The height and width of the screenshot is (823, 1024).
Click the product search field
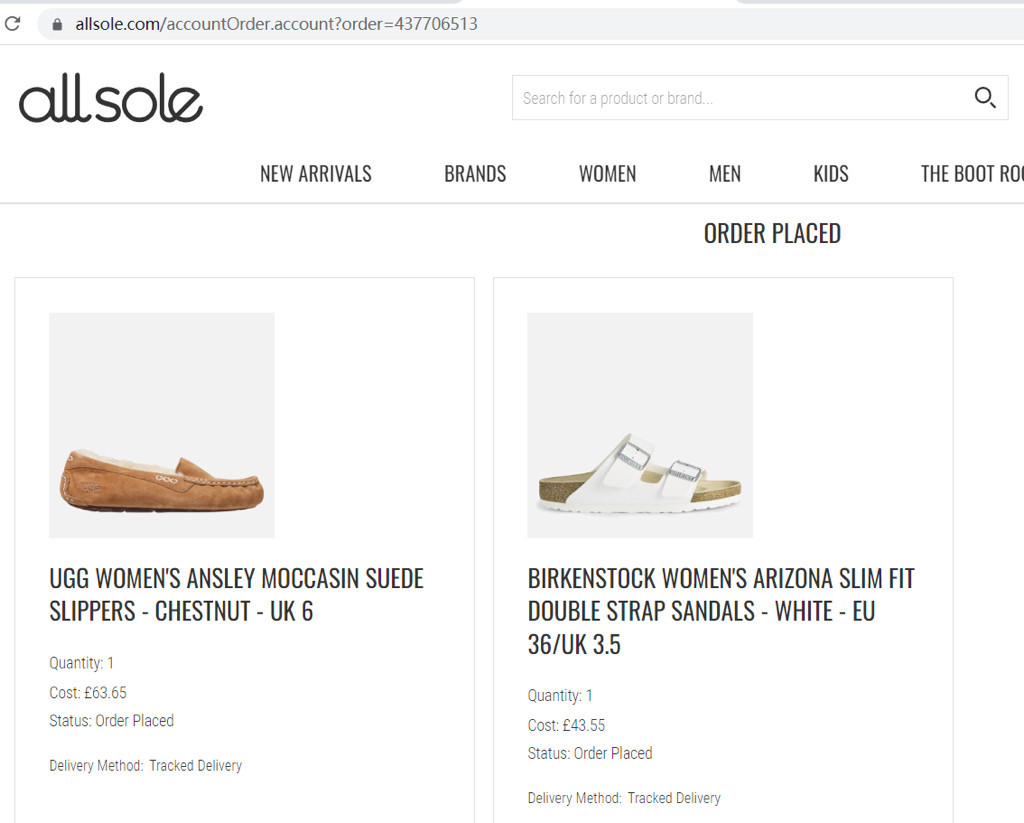(x=760, y=98)
